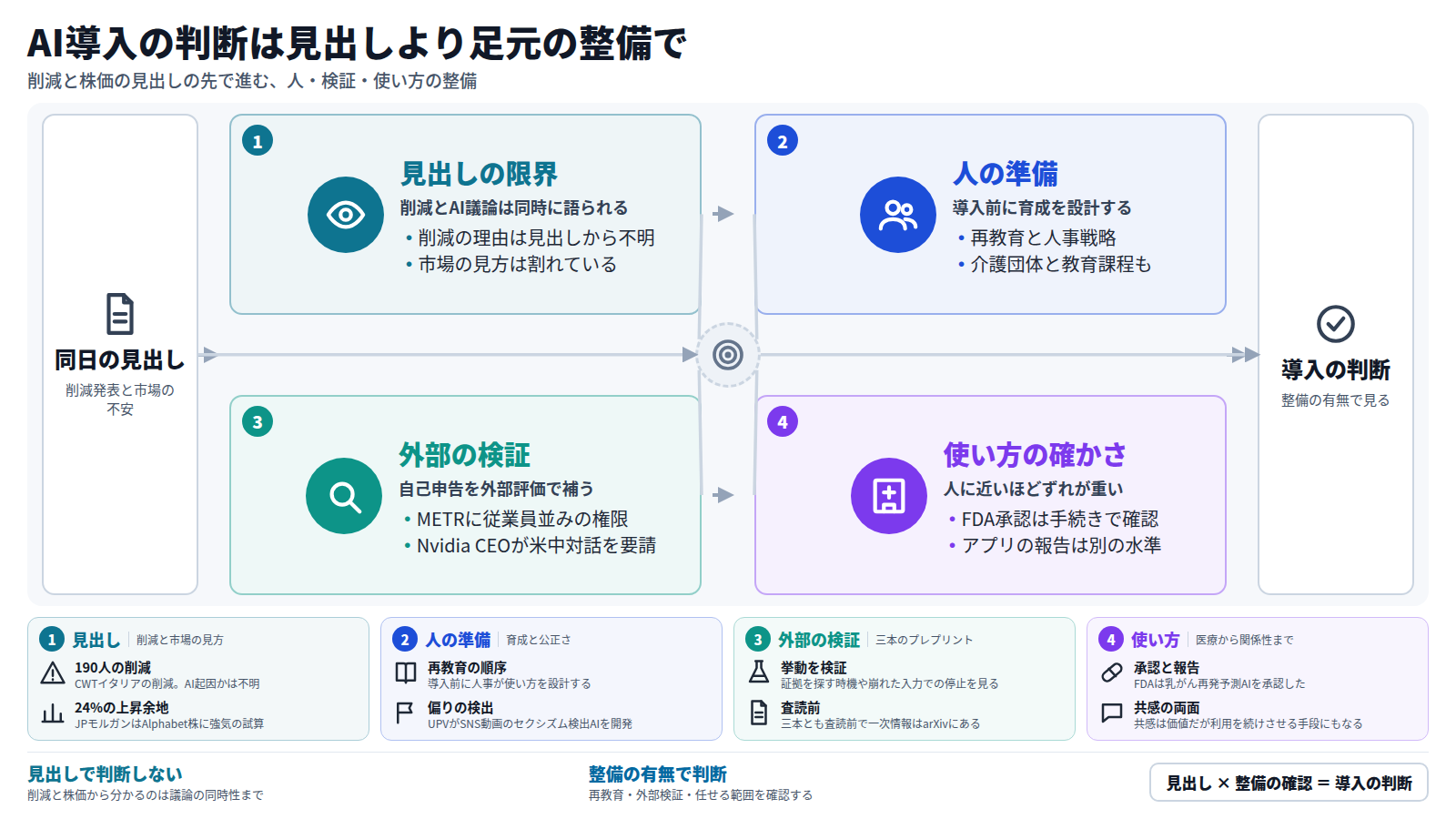The width and height of the screenshot is (1456, 819).
Task: Click the medical icon beside 使い方の確かさ
Action: pos(889,496)
